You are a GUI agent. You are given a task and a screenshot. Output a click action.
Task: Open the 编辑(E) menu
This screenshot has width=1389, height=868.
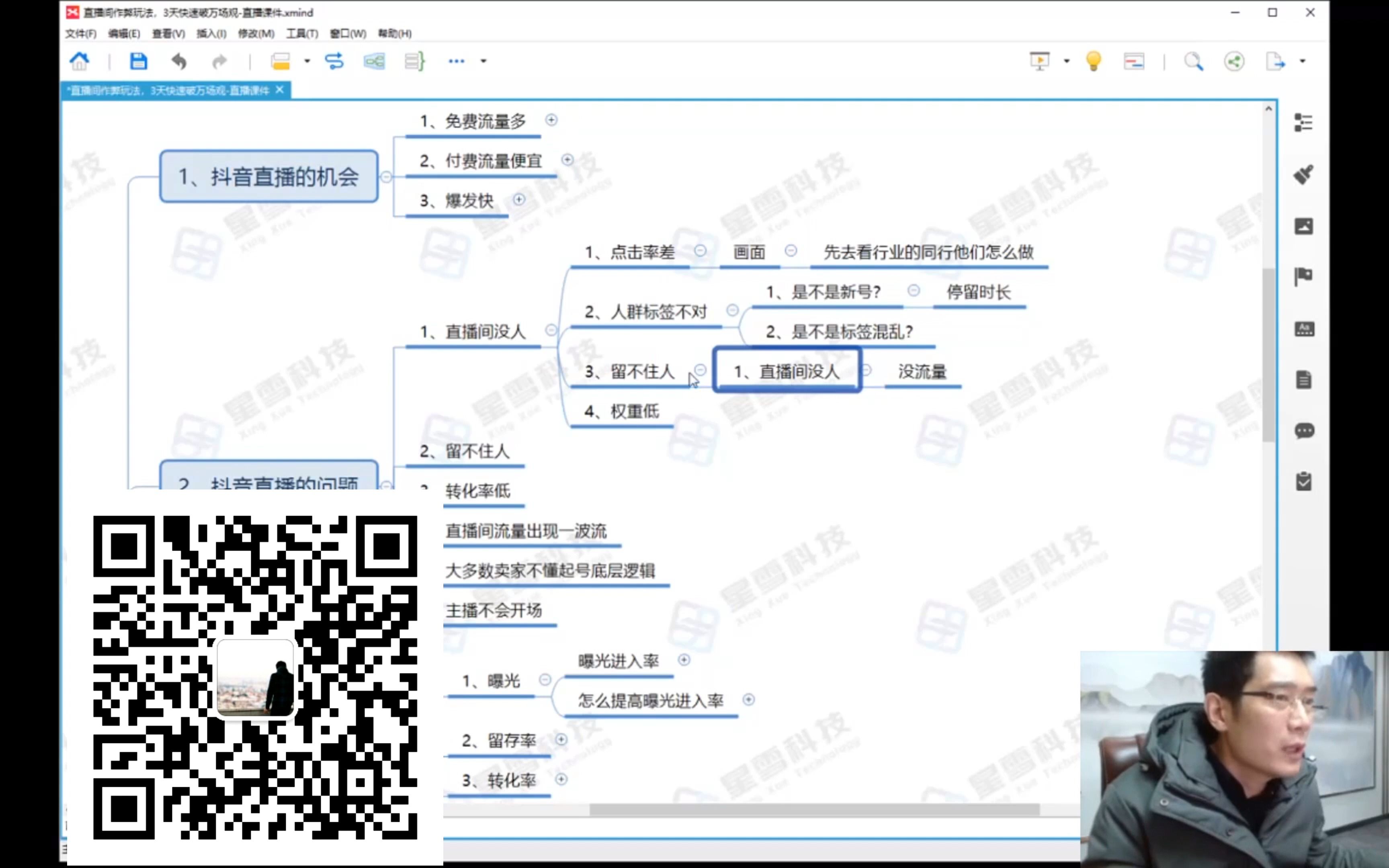(x=124, y=33)
